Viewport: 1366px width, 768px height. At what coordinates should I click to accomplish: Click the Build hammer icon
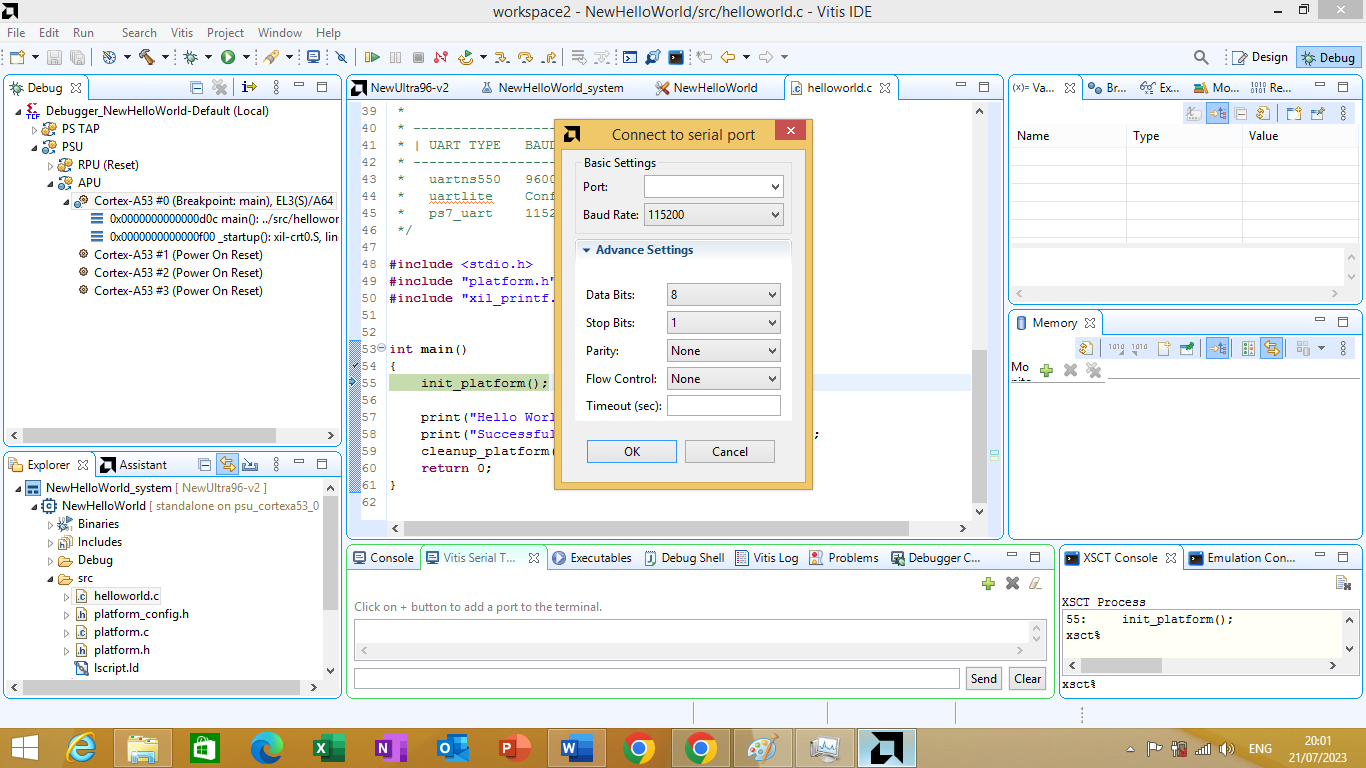pyautogui.click(x=146, y=57)
